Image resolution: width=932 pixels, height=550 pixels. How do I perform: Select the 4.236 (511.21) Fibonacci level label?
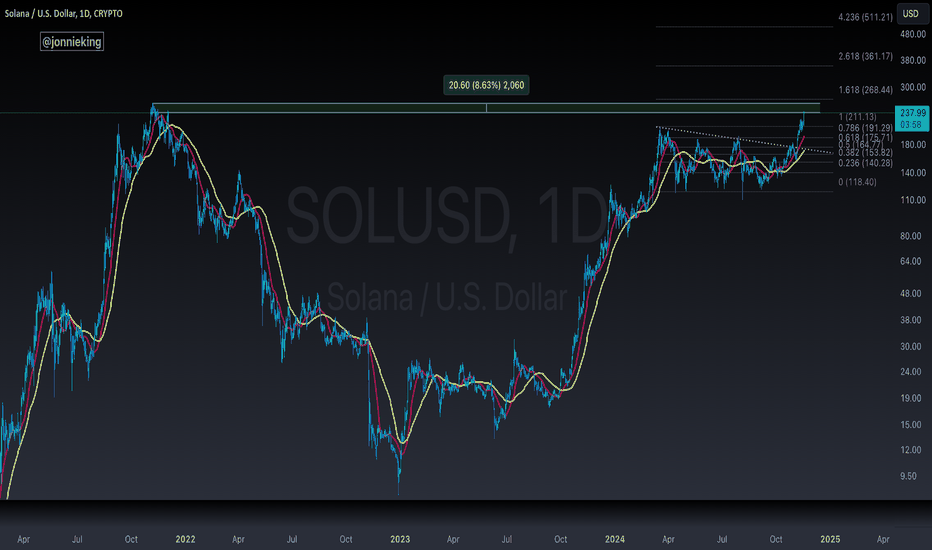point(865,17)
